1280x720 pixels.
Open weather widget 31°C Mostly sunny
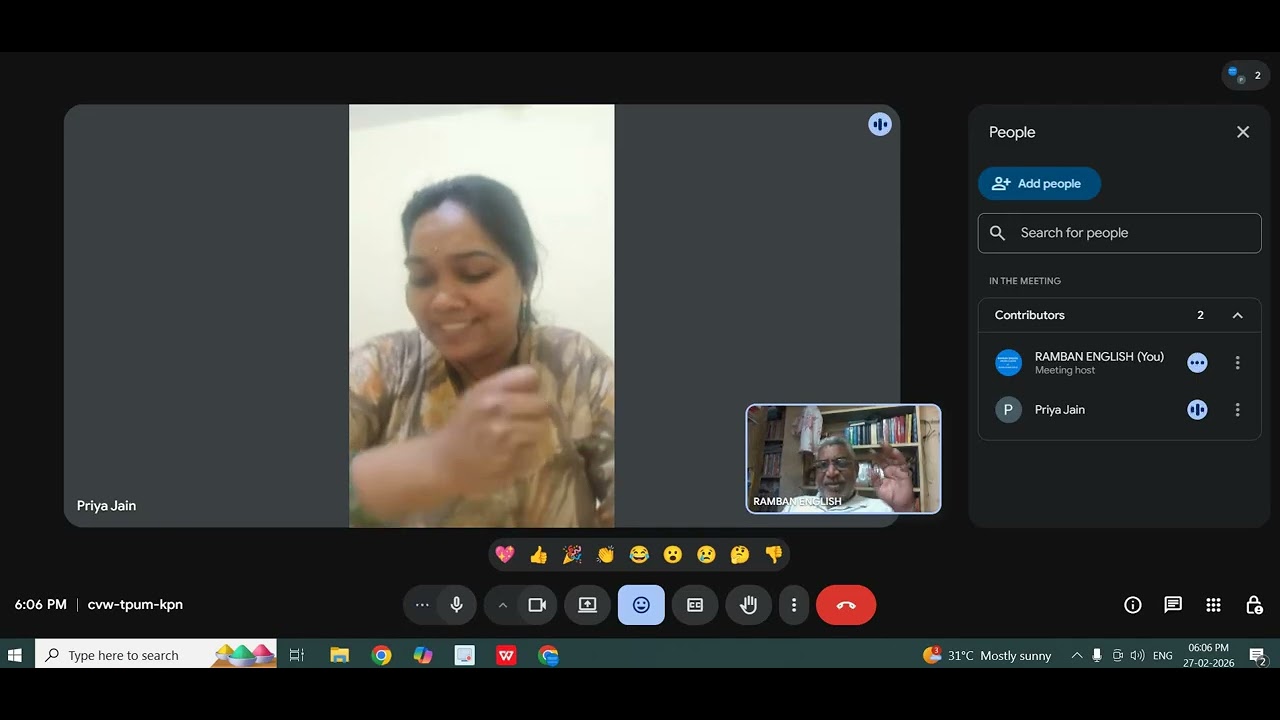[987, 655]
